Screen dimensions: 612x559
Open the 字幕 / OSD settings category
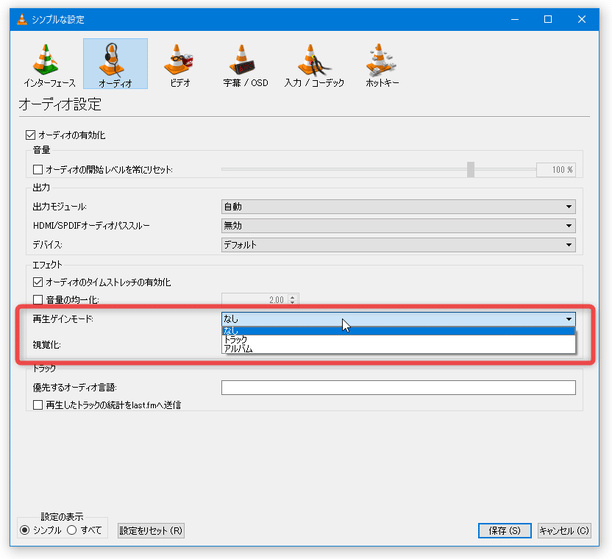click(x=246, y=64)
